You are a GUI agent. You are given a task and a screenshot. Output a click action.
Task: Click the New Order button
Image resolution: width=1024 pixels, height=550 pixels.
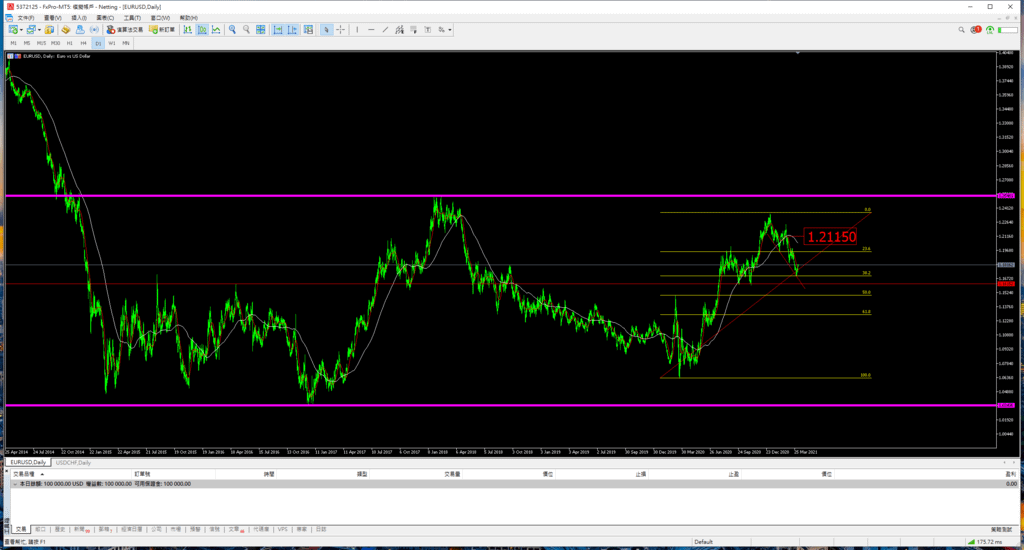(x=162, y=29)
